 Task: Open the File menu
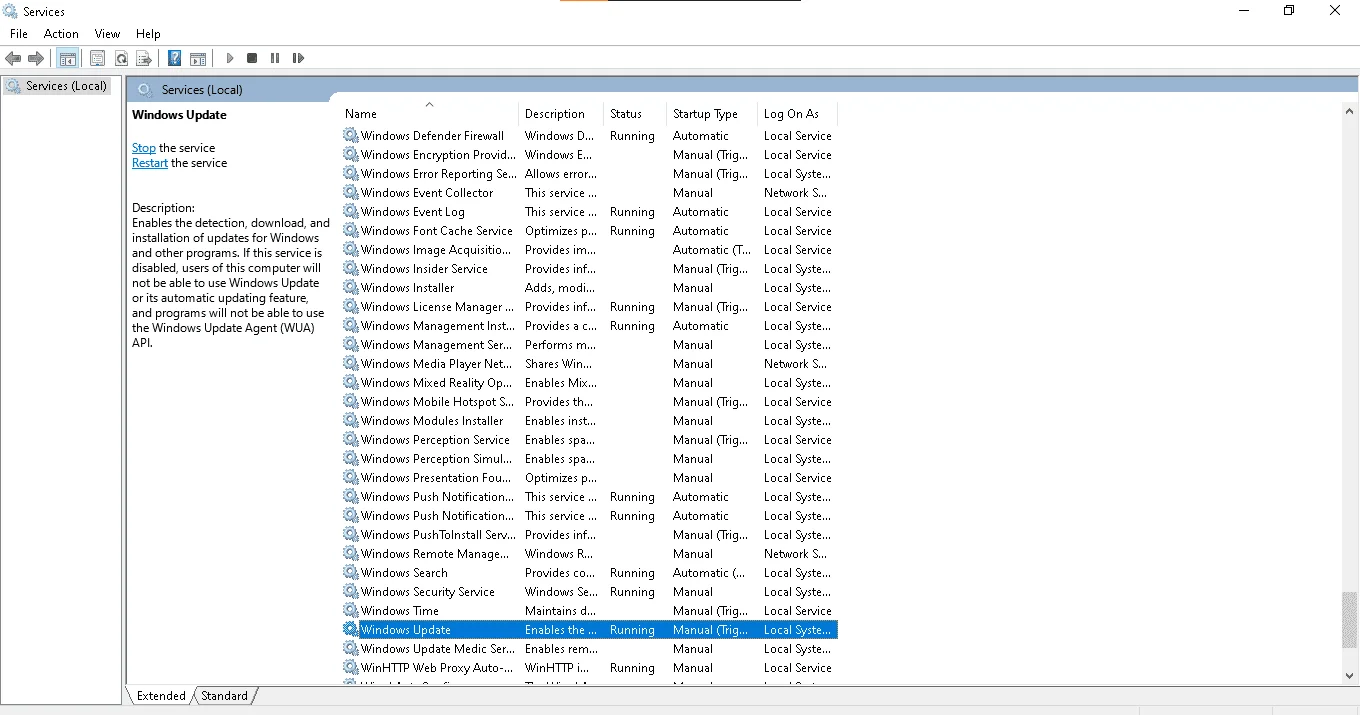[19, 34]
